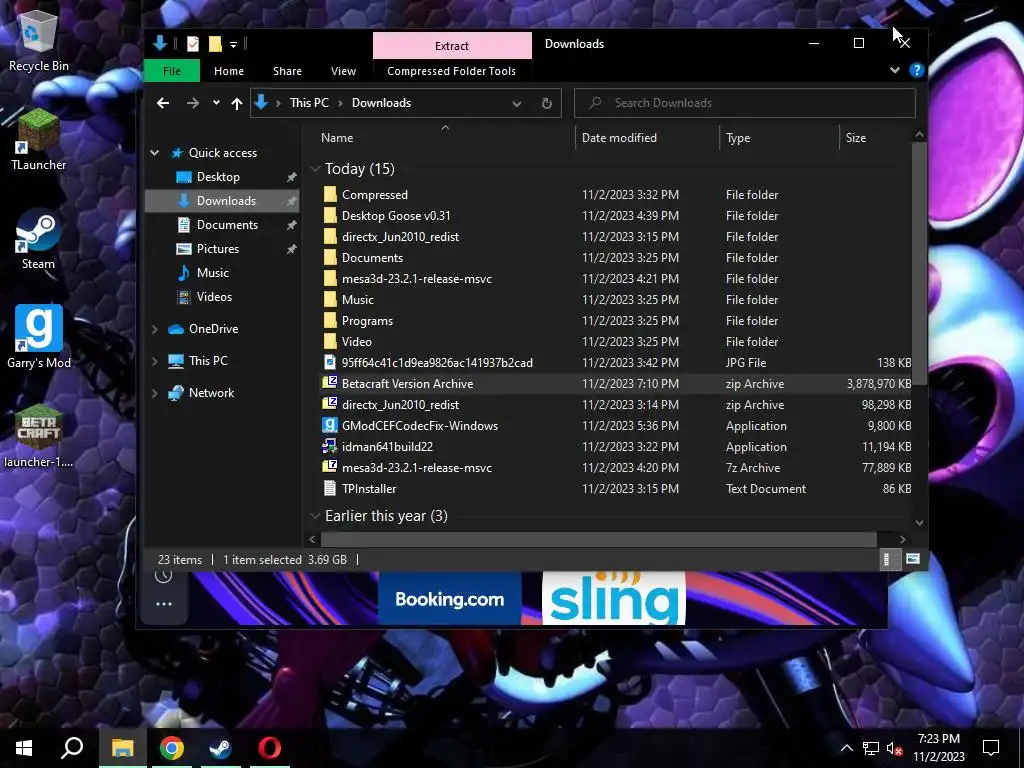Click the explorer Help question mark icon

[917, 71]
